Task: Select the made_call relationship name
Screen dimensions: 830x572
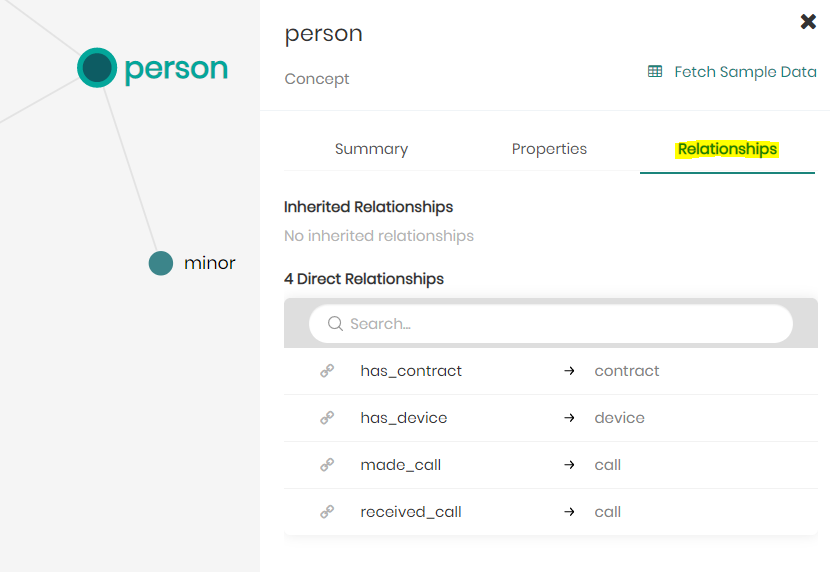Action: click(401, 465)
